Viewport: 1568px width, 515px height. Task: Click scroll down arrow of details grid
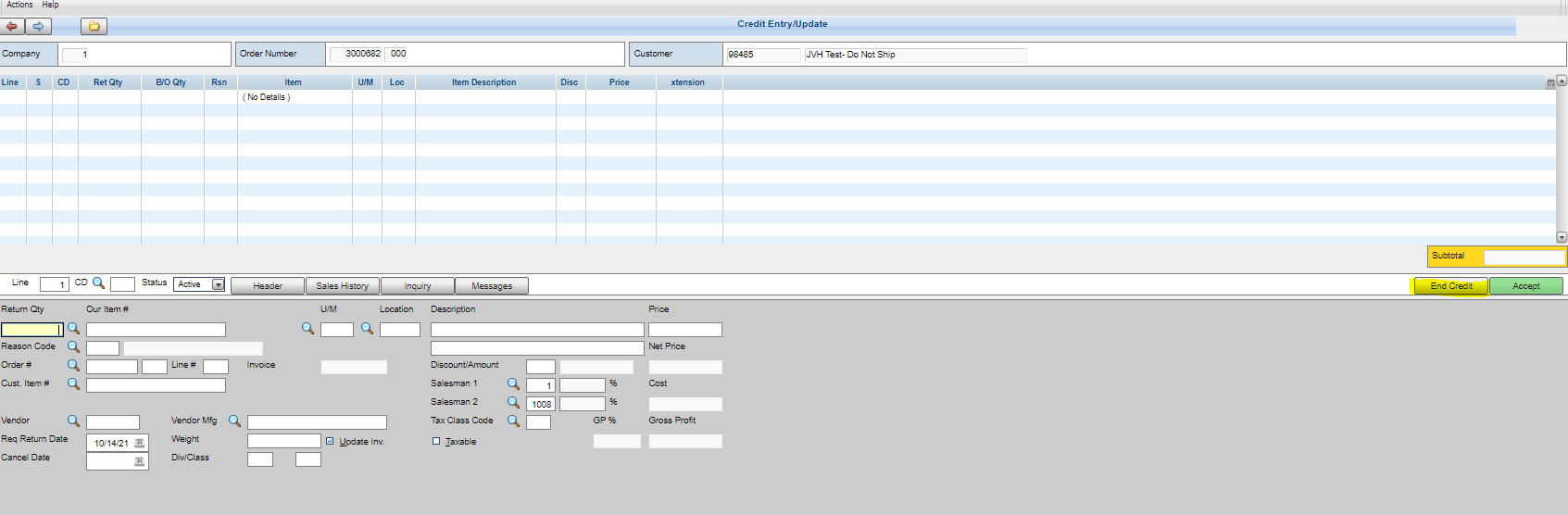1562,237
